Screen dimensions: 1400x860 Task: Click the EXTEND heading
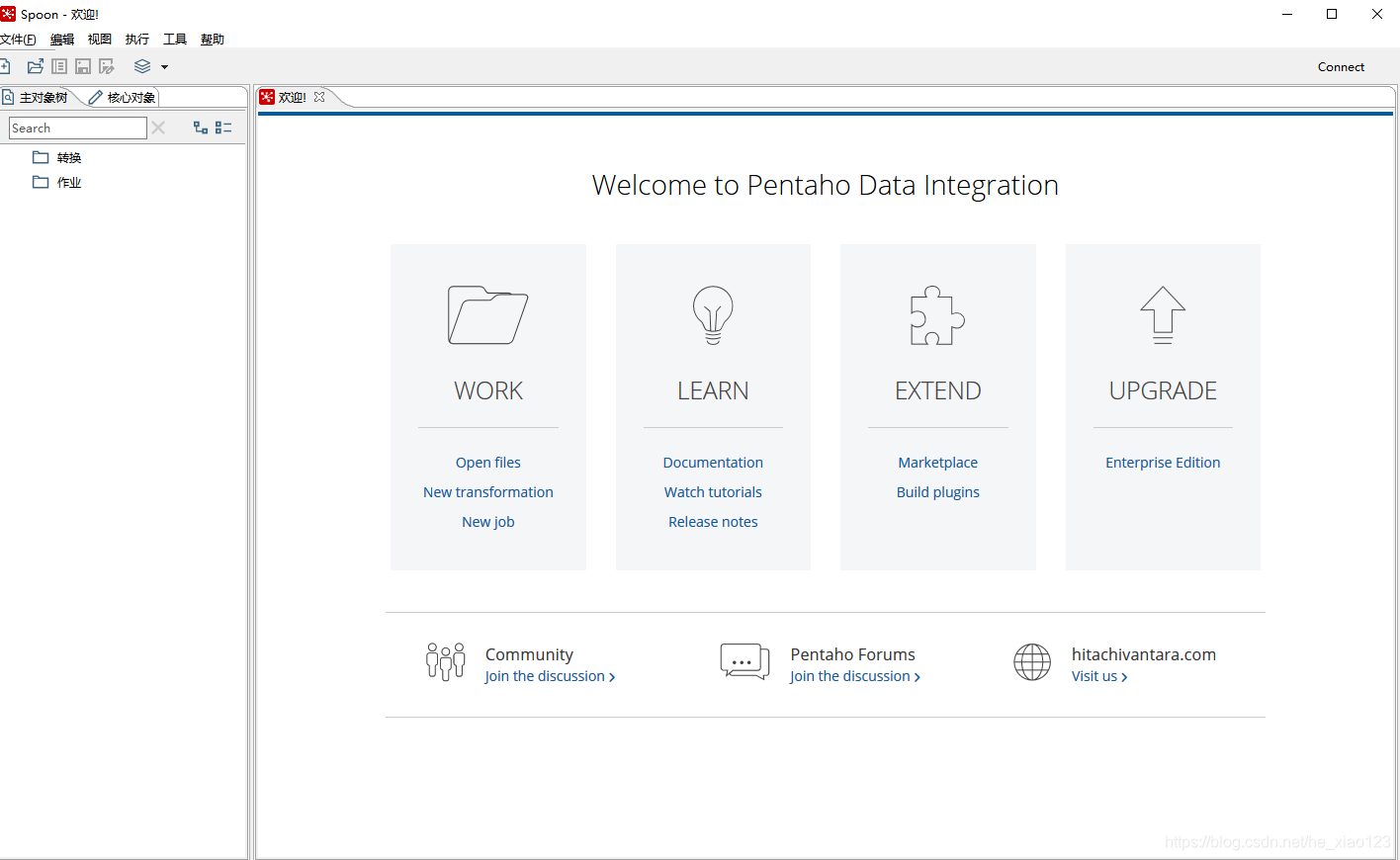click(x=937, y=391)
